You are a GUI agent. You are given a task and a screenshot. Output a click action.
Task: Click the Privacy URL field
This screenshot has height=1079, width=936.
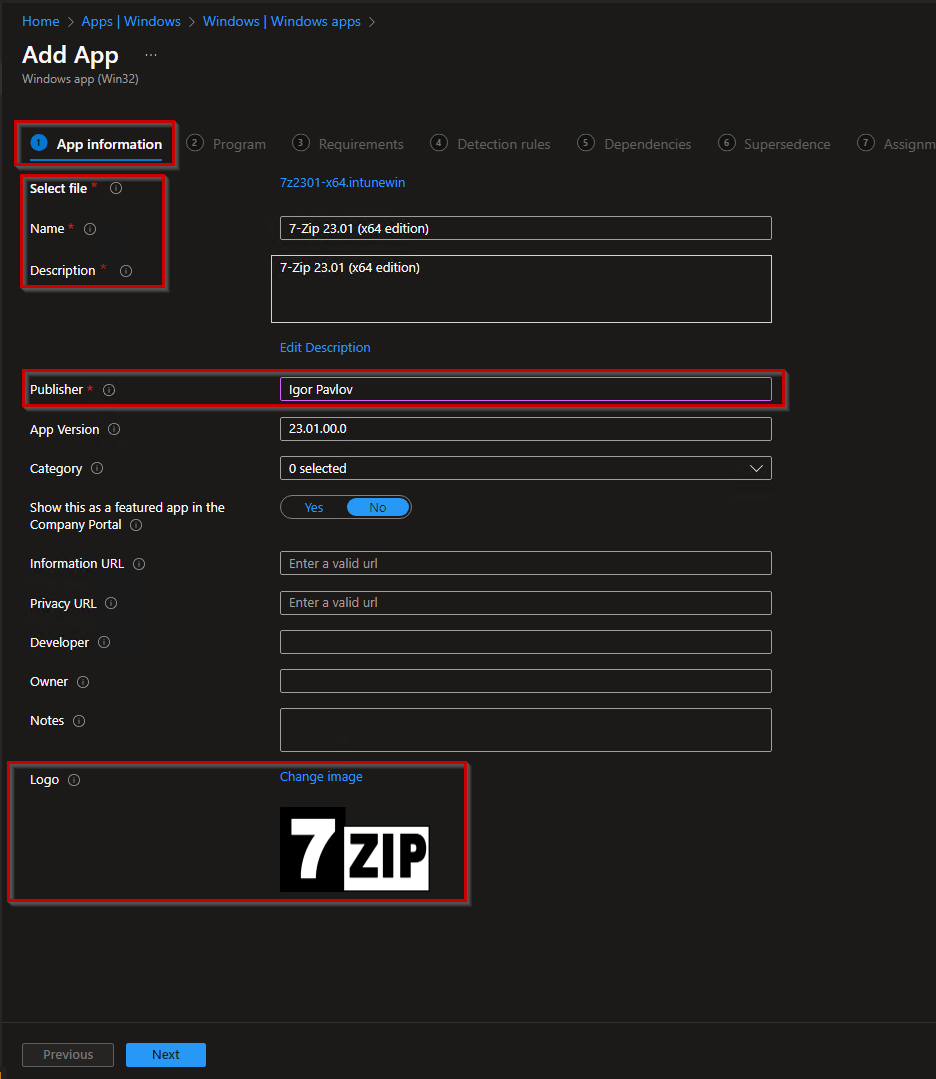tap(526, 603)
